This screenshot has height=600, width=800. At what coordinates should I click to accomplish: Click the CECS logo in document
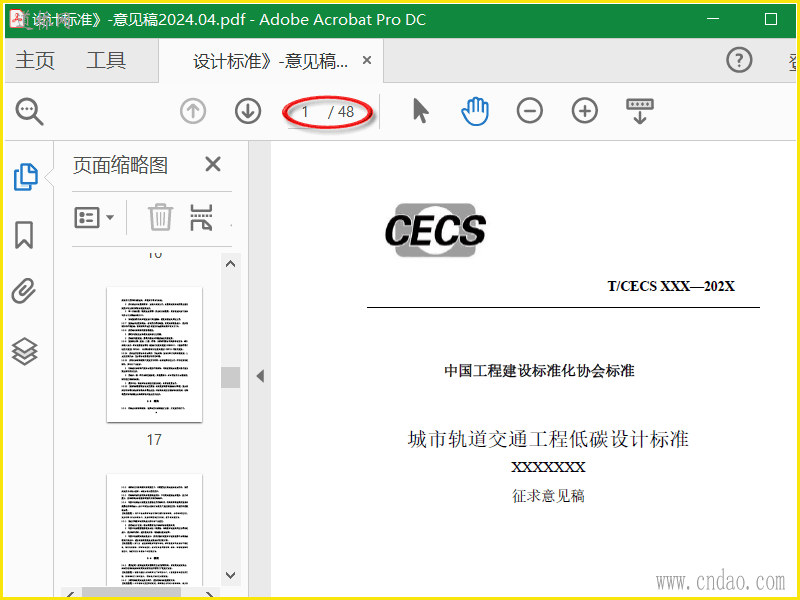435,230
